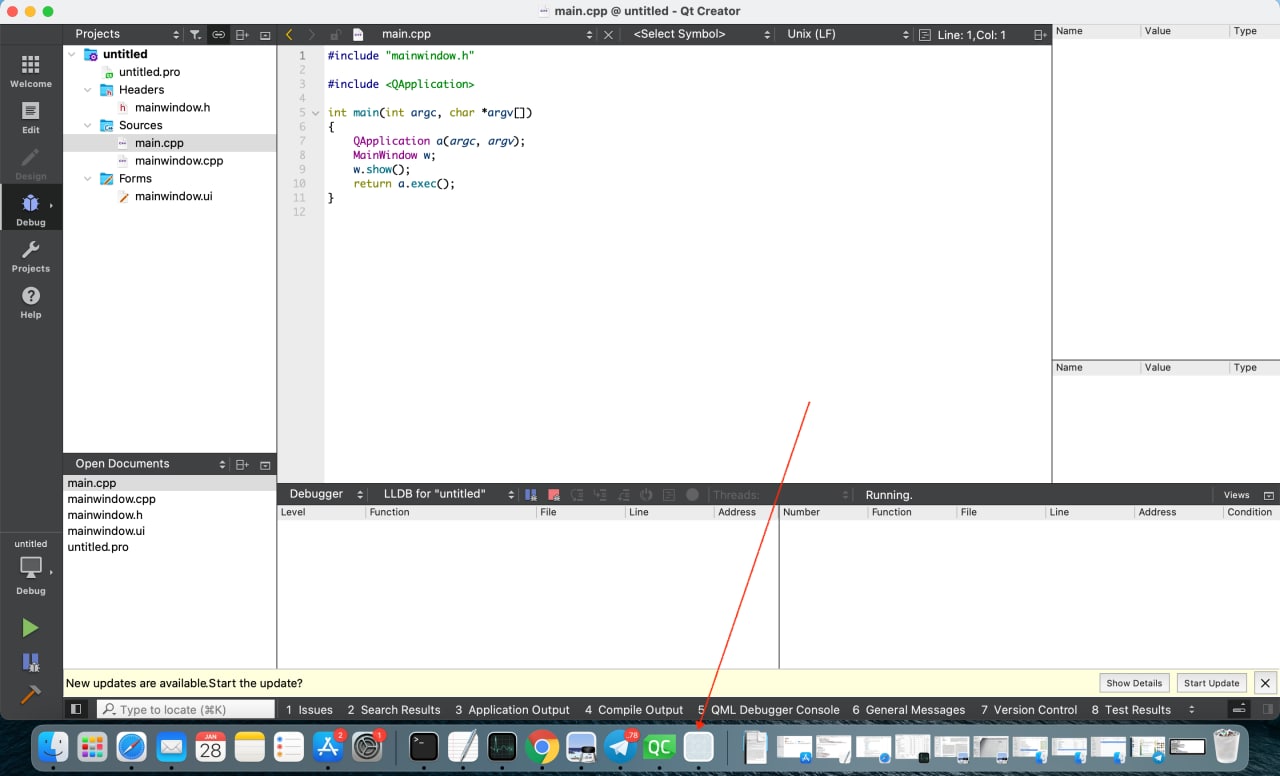The image size is (1280, 776).
Task: Split the Projects sidebar panel
Action: coord(242,34)
